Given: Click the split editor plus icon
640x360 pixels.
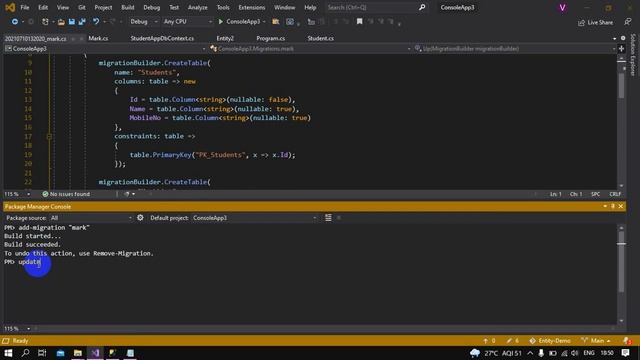Looking at the screenshot, I should (621, 49).
